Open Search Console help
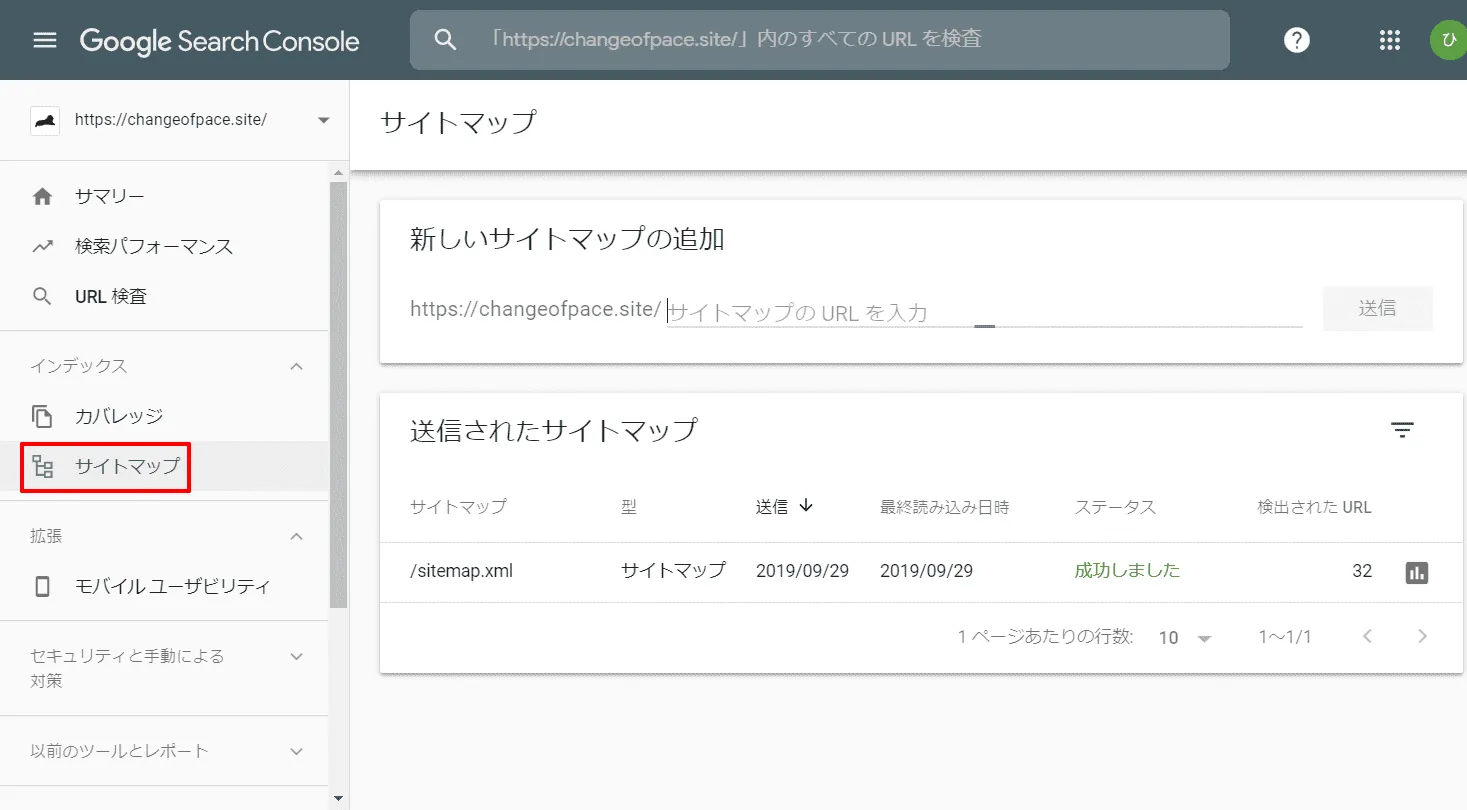The height and width of the screenshot is (810, 1467). click(1296, 40)
